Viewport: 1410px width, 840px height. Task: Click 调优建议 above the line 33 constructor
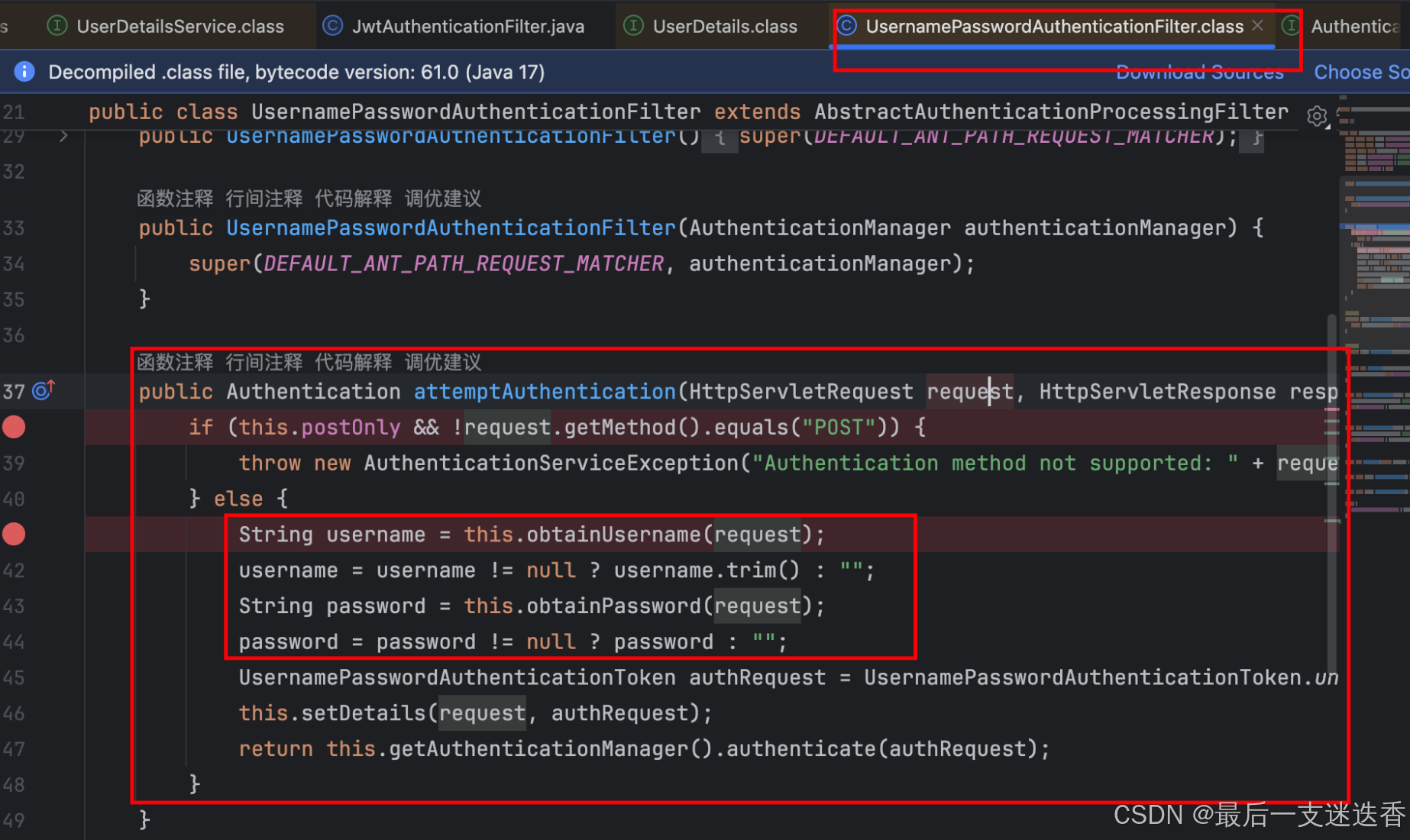pyautogui.click(x=443, y=199)
